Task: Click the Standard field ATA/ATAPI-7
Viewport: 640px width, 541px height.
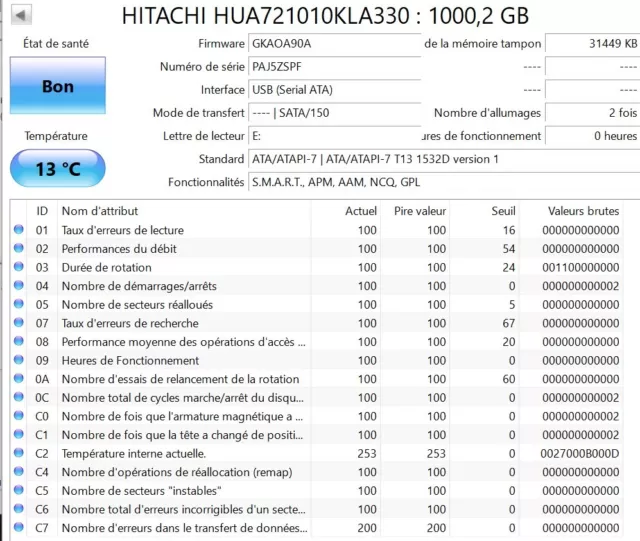Action: click(444, 159)
